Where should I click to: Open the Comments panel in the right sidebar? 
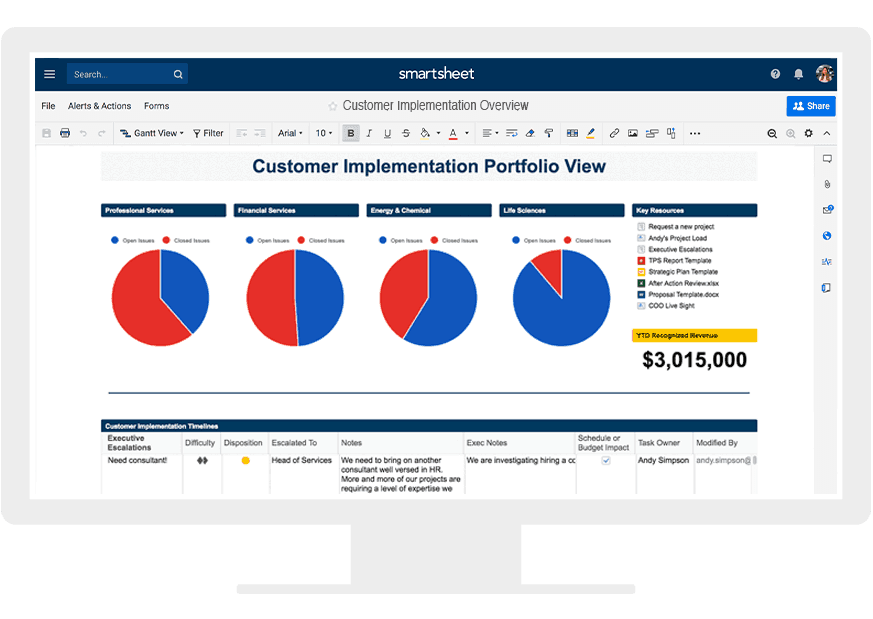827,159
